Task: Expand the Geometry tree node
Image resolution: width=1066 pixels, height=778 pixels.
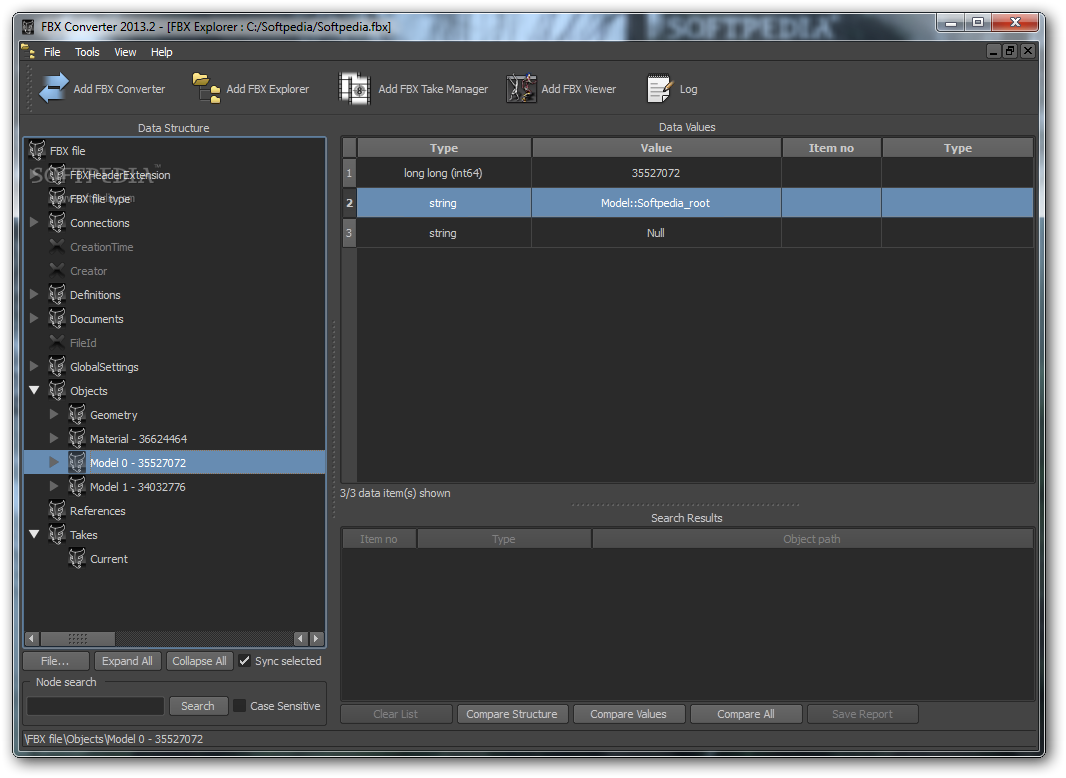Action: click(54, 413)
